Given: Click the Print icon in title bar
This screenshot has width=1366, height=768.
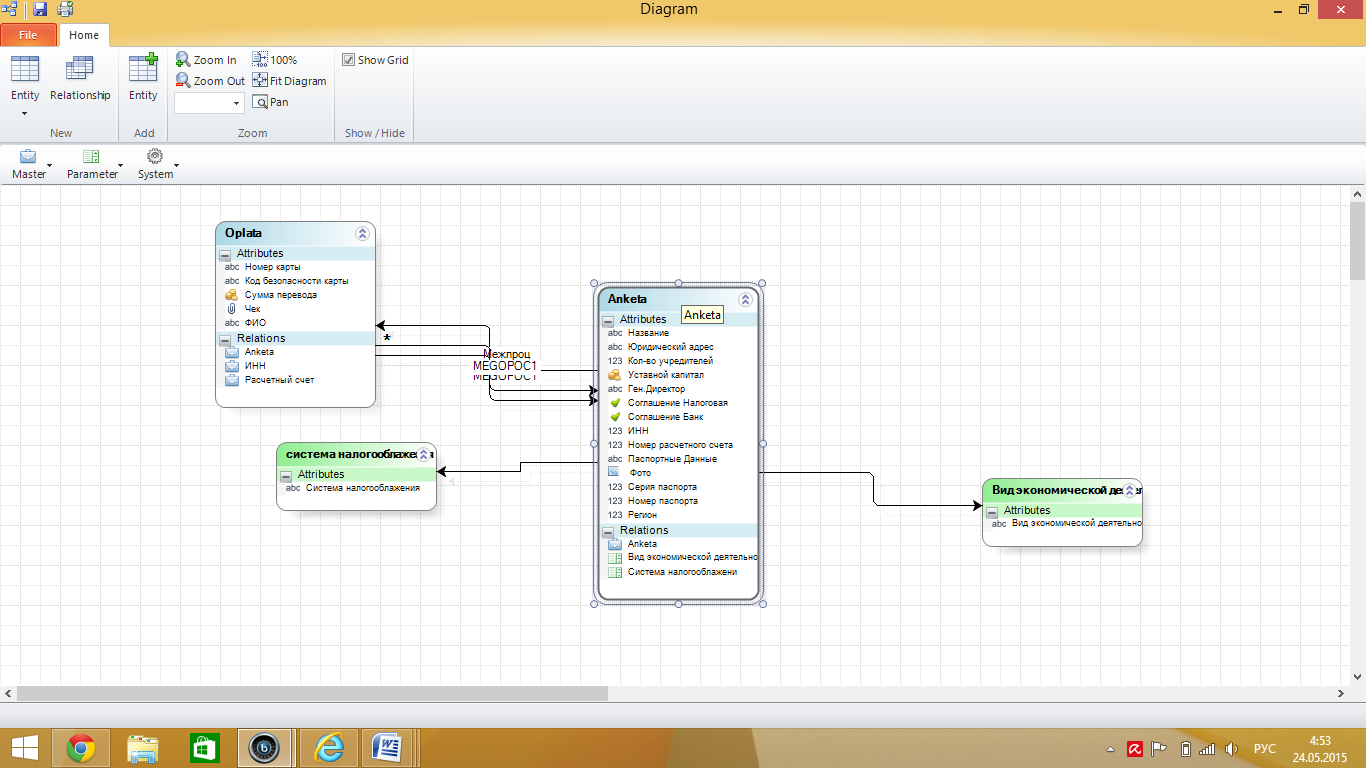Looking at the screenshot, I should coord(66,9).
